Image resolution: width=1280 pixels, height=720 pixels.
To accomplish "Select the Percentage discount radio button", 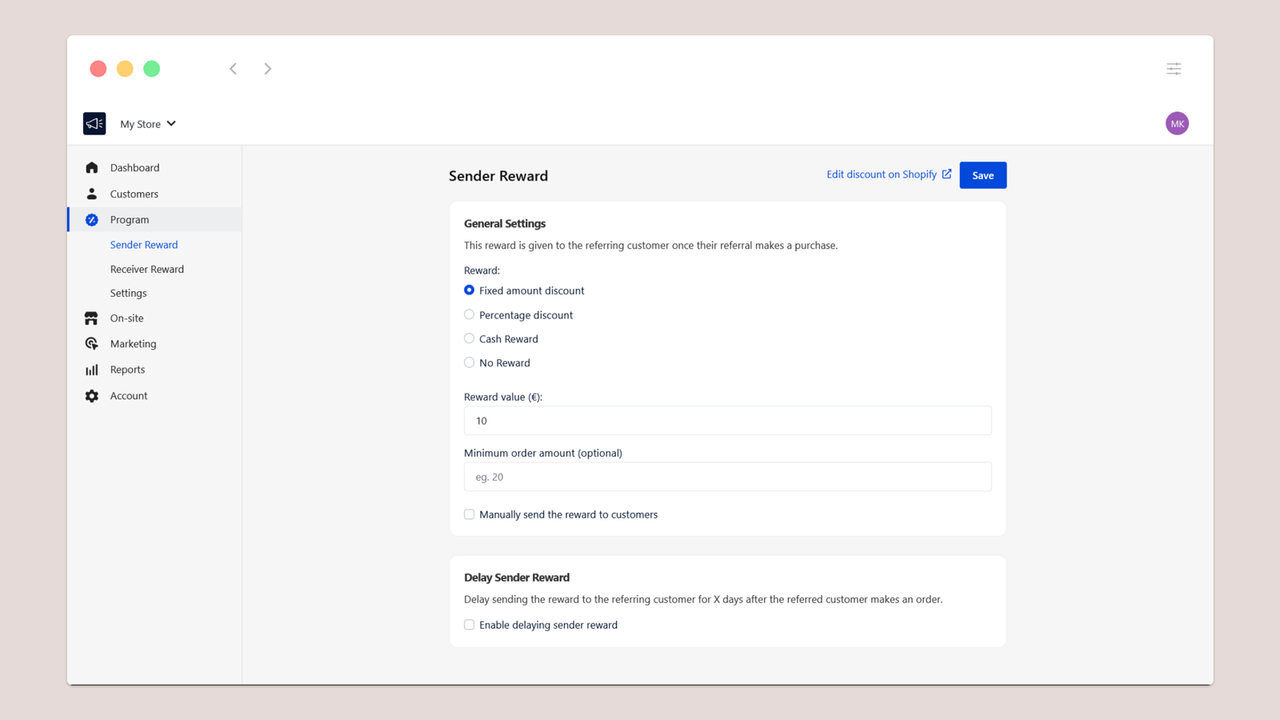I will click(x=469, y=315).
